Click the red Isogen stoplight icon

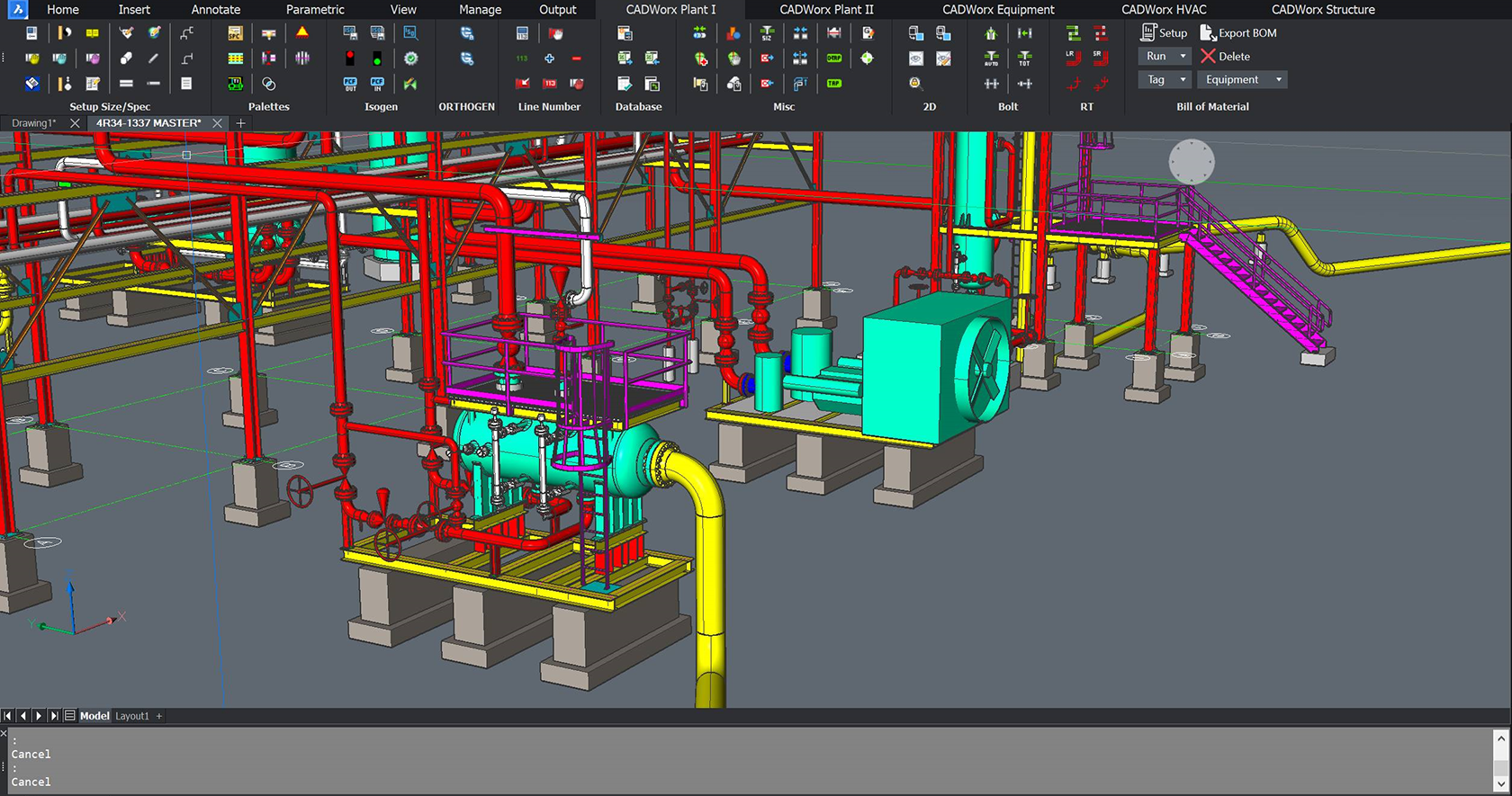350,58
